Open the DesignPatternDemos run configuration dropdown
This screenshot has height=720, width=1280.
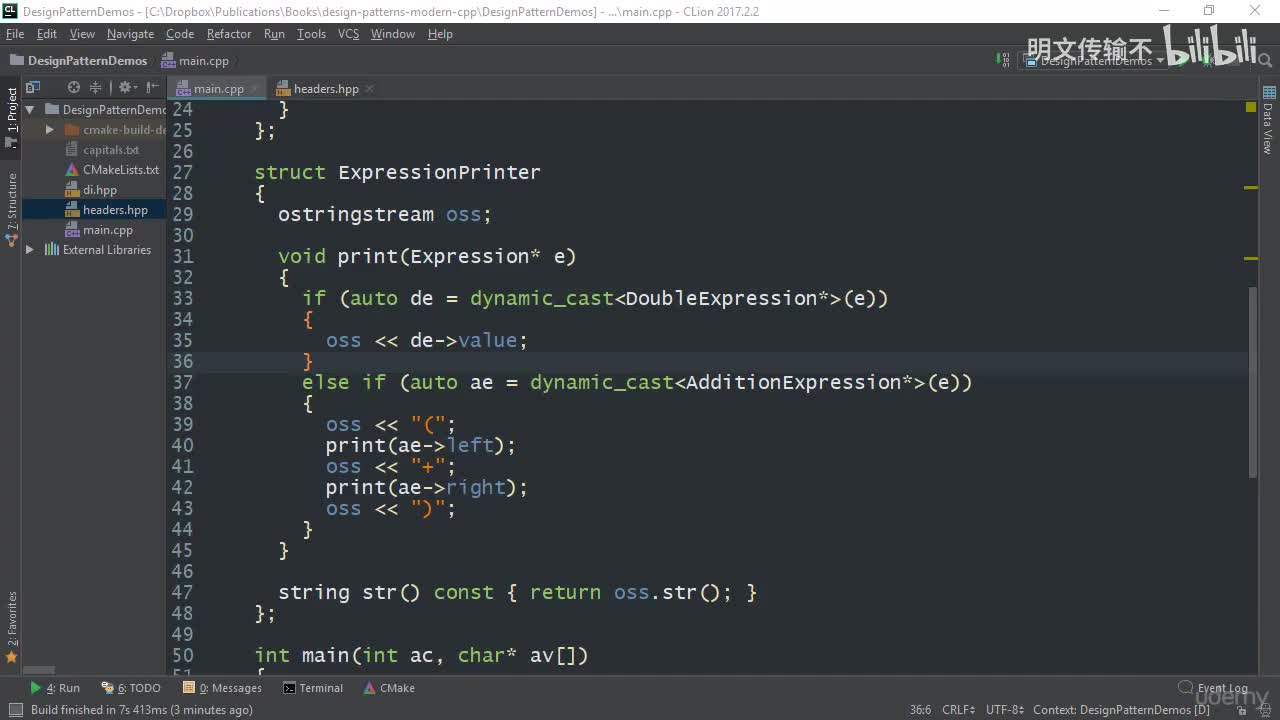tap(1095, 61)
